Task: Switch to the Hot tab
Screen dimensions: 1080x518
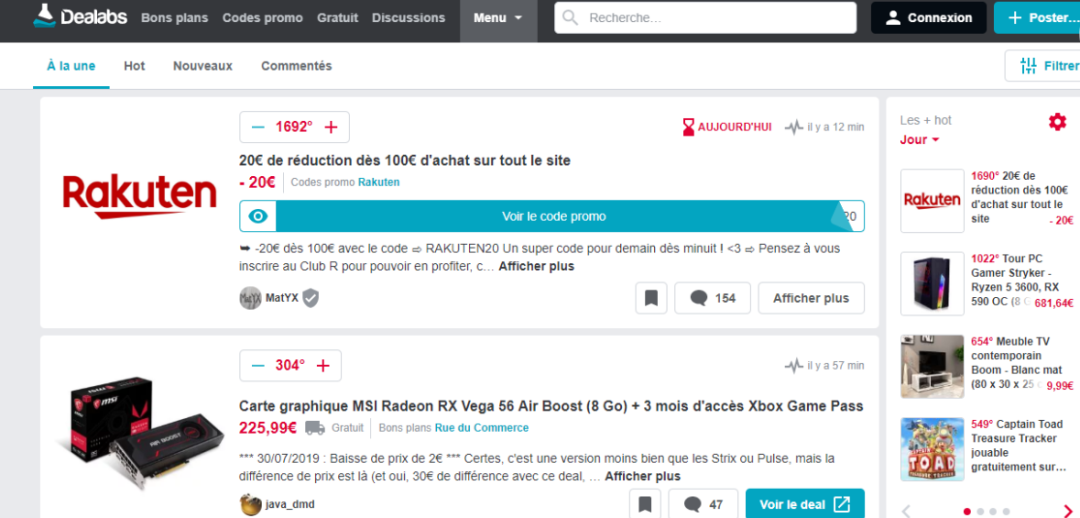Action: click(x=134, y=66)
